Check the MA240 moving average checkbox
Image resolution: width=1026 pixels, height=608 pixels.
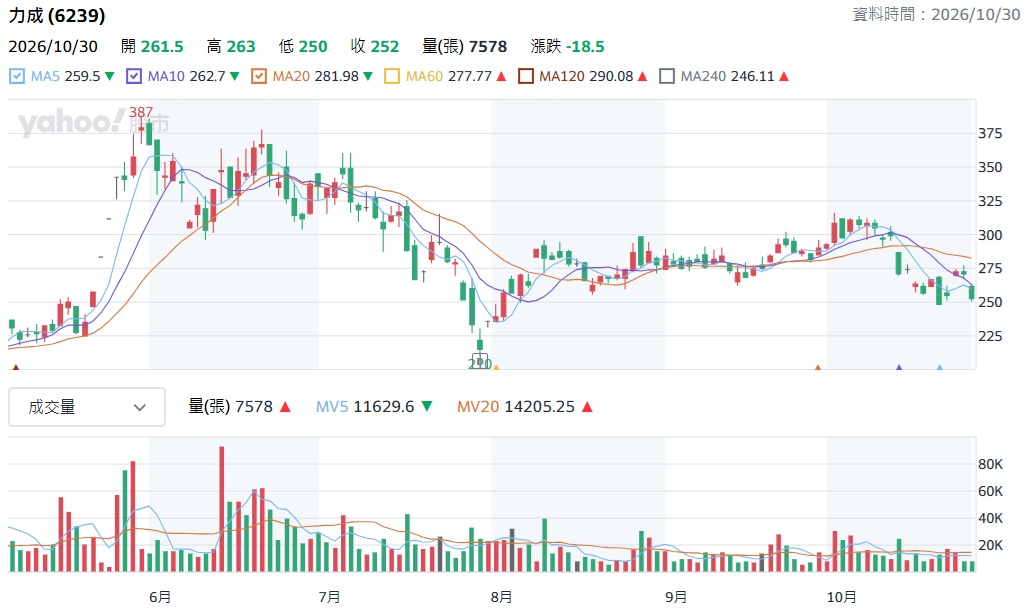point(667,77)
